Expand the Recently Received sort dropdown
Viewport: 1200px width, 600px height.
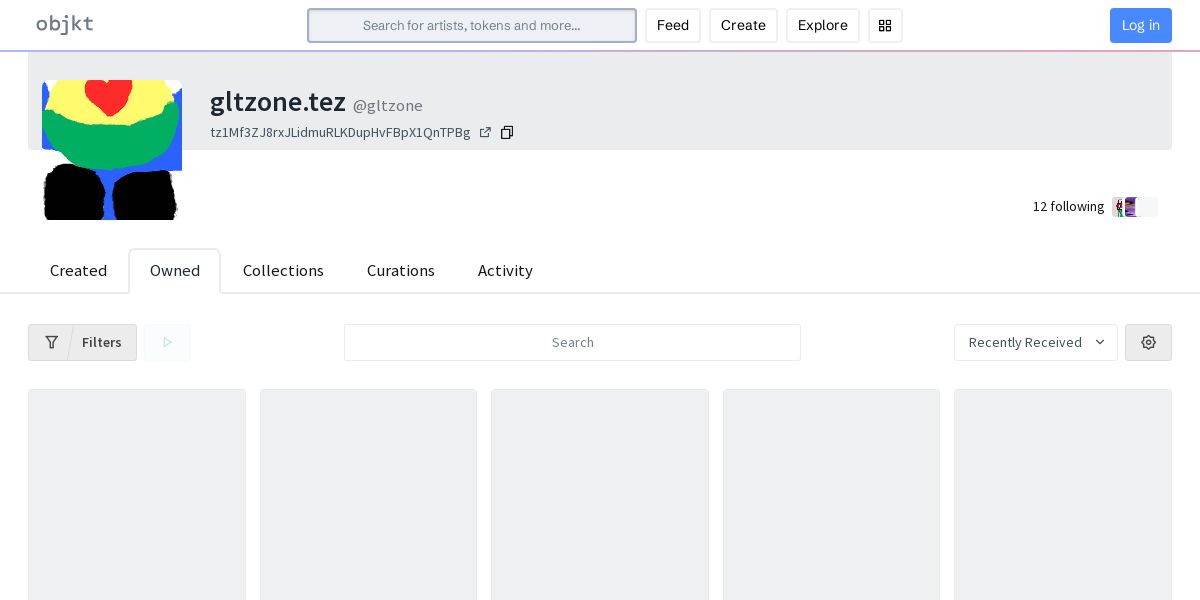click(1035, 342)
